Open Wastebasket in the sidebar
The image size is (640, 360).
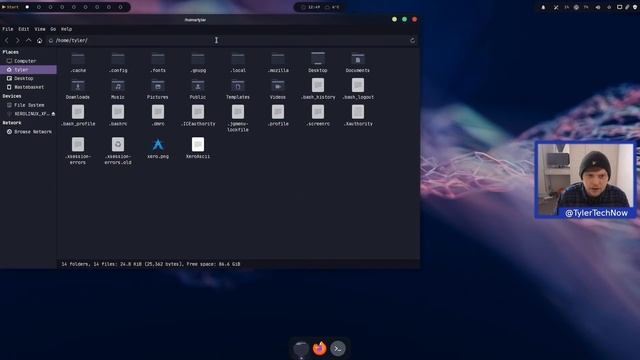pos(28,87)
